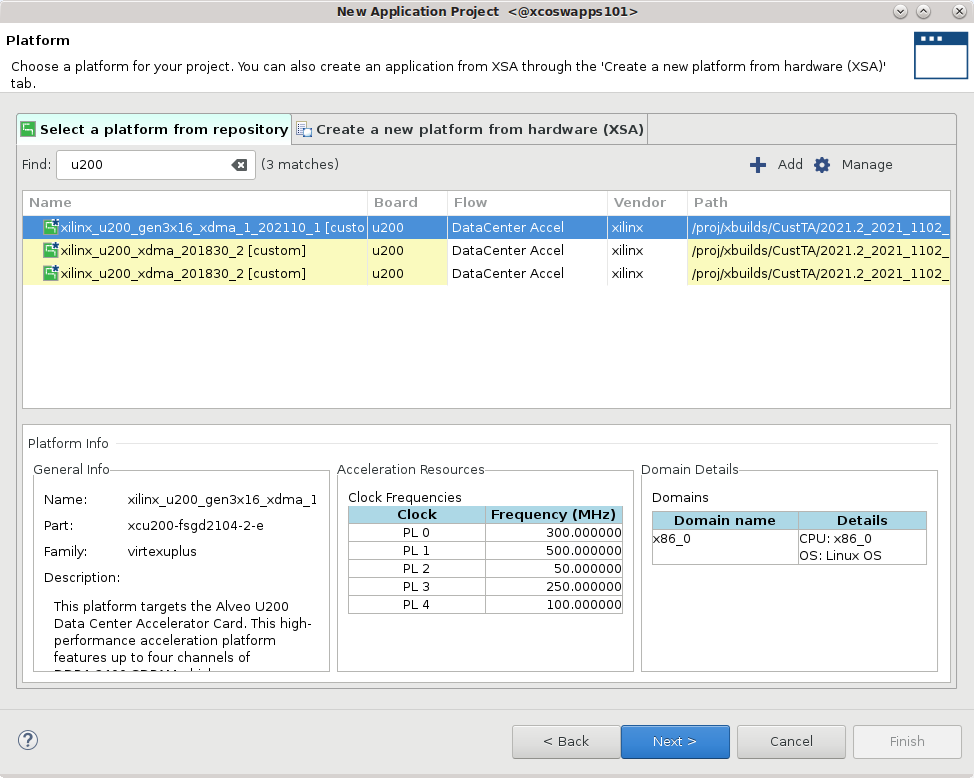Viewport: 974px width, 778px height.
Task: Switch to Select a platform from repository tab
Action: [x=155, y=130]
